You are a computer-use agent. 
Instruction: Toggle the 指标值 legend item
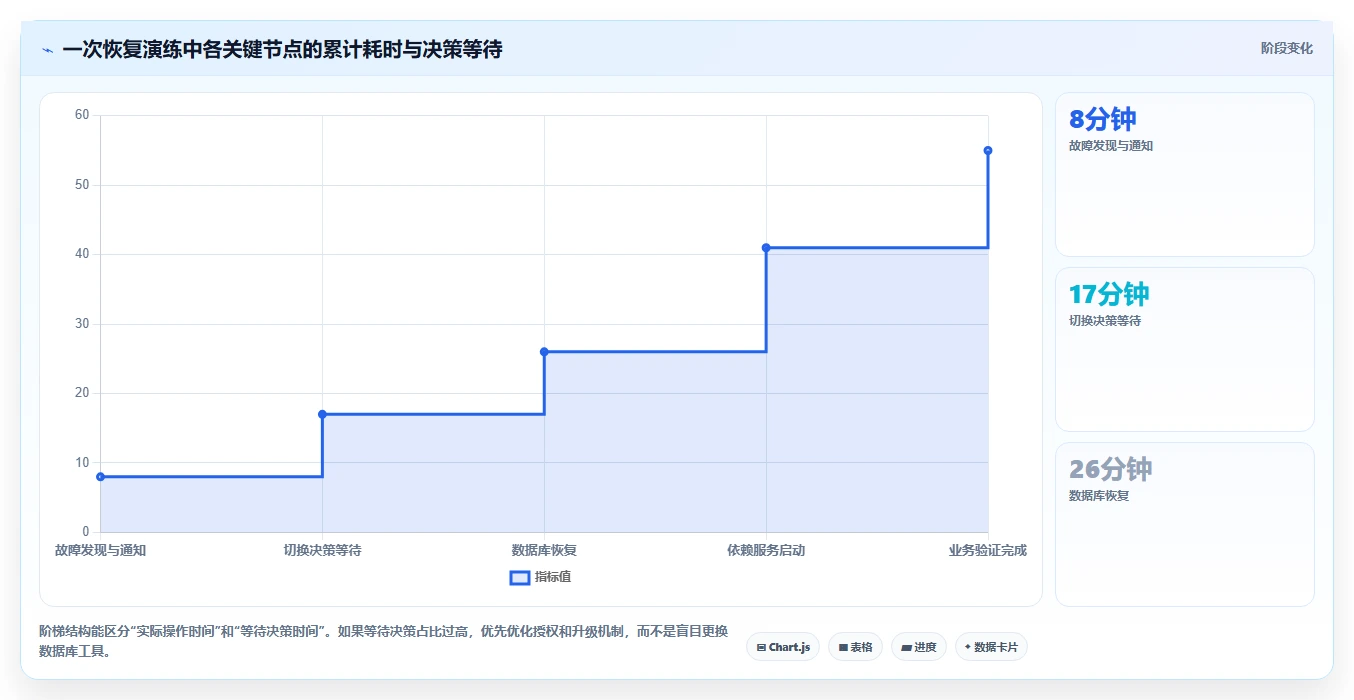pyautogui.click(x=541, y=577)
